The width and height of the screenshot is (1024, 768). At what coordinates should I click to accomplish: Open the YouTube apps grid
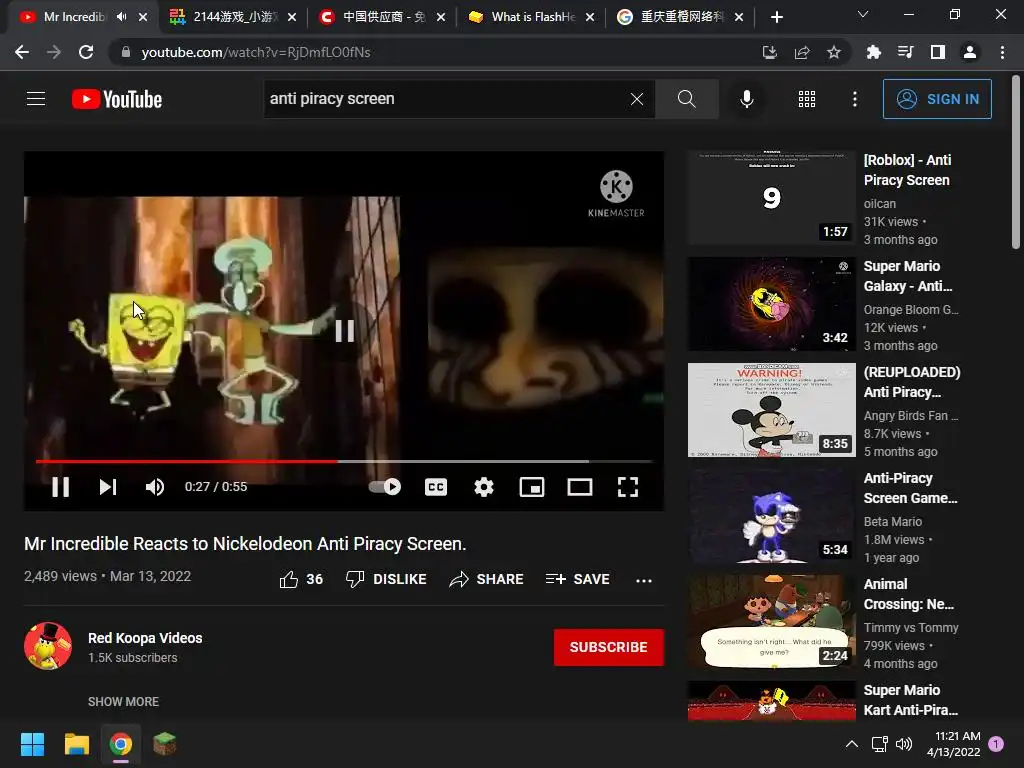coord(807,99)
